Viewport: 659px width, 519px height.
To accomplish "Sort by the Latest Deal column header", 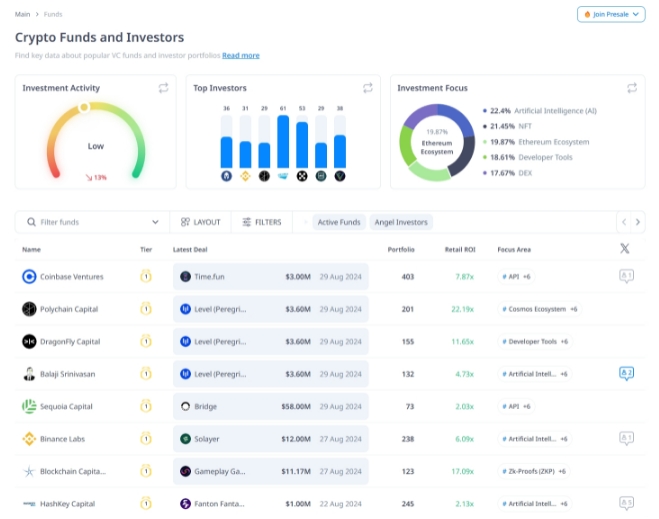I will [x=190, y=249].
